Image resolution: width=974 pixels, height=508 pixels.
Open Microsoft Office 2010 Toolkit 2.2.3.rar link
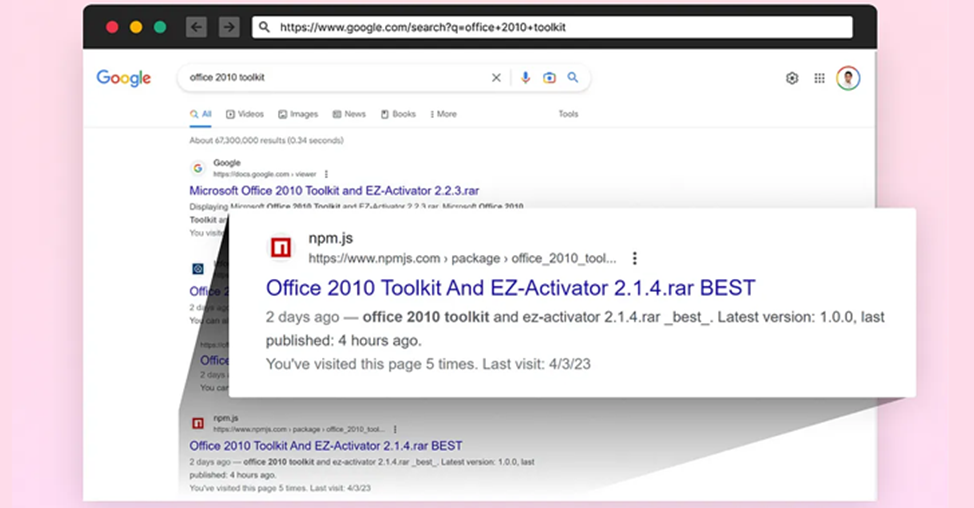pos(334,191)
